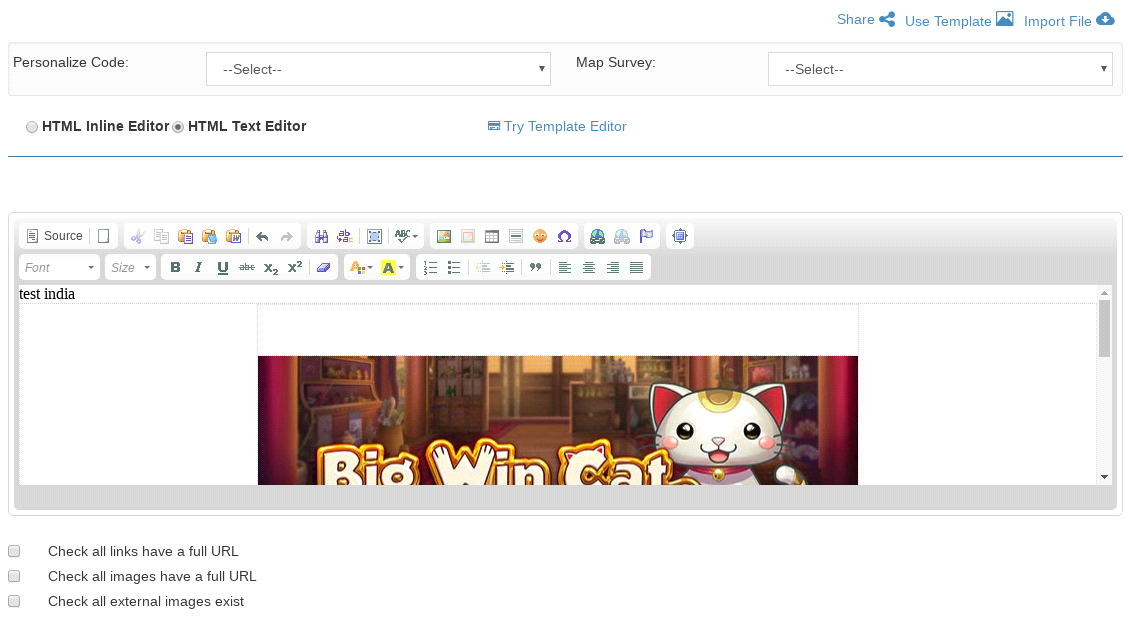Enable Check all links have a full URL
The height and width of the screenshot is (634, 1129).
click(14, 551)
